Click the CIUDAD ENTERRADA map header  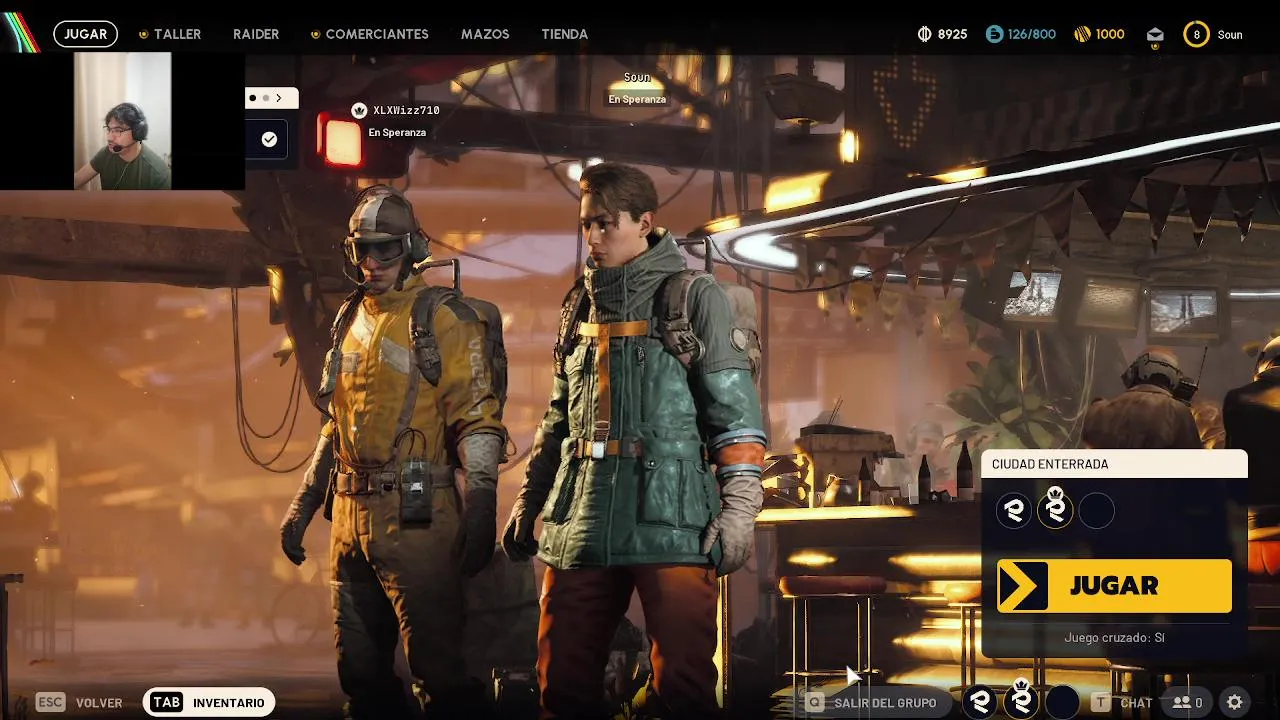1114,464
